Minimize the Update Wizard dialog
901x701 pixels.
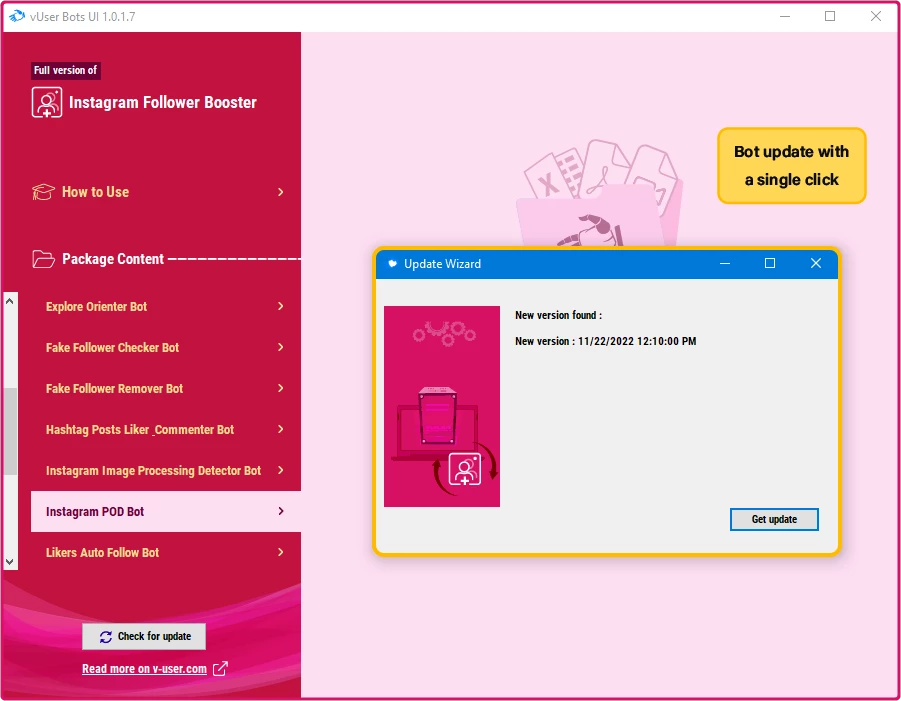pos(725,264)
